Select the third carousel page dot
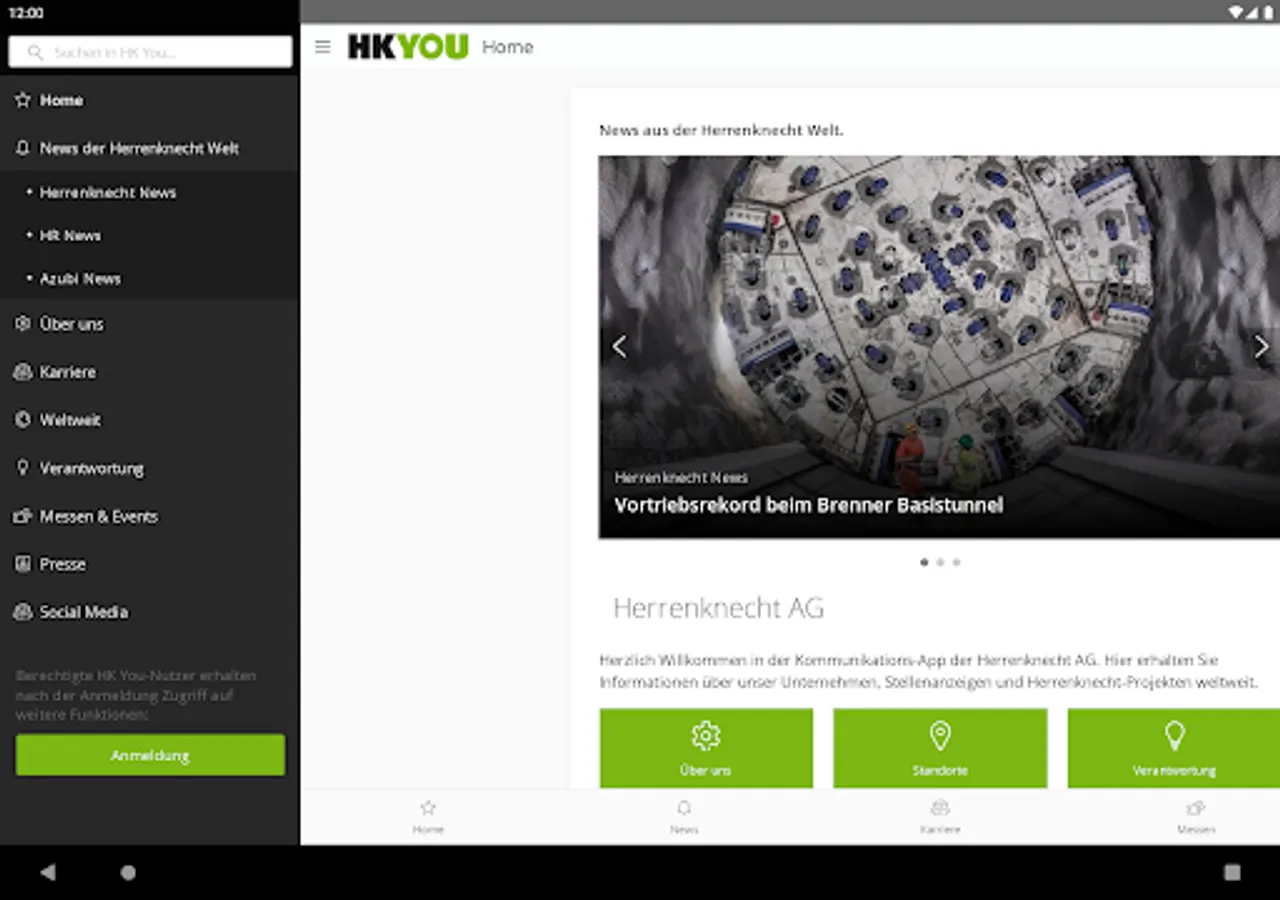 pyautogui.click(x=956, y=562)
